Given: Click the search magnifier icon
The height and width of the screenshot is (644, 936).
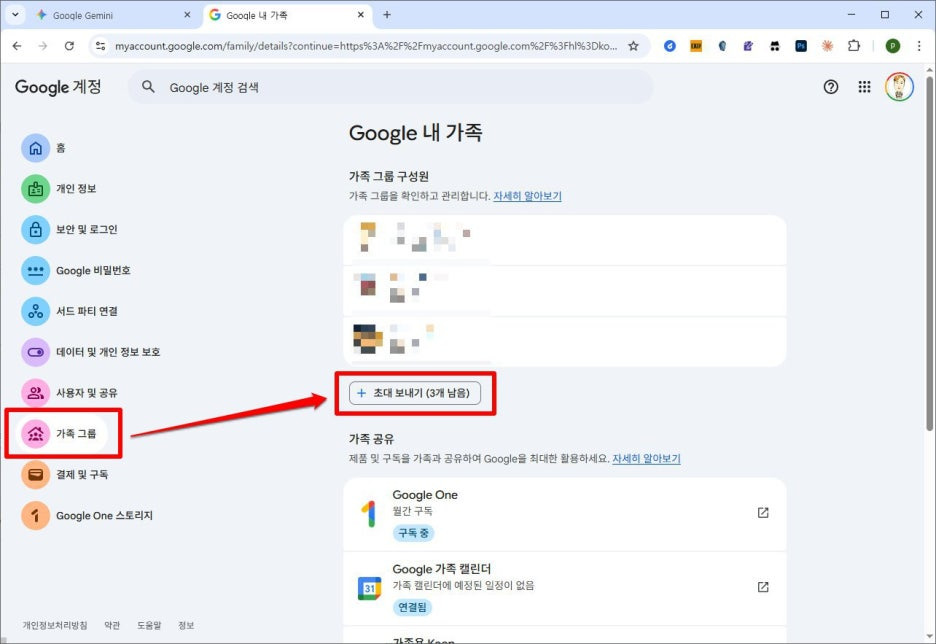Looking at the screenshot, I should 148,87.
